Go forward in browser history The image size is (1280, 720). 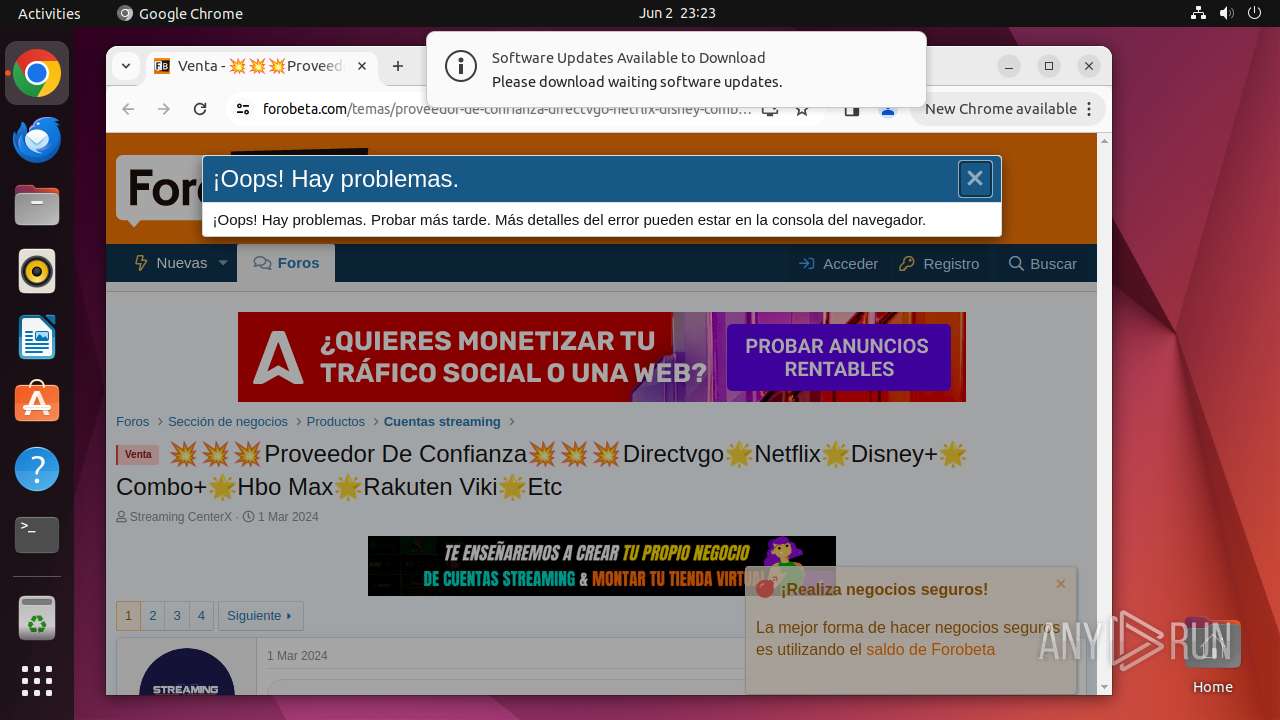tap(164, 109)
